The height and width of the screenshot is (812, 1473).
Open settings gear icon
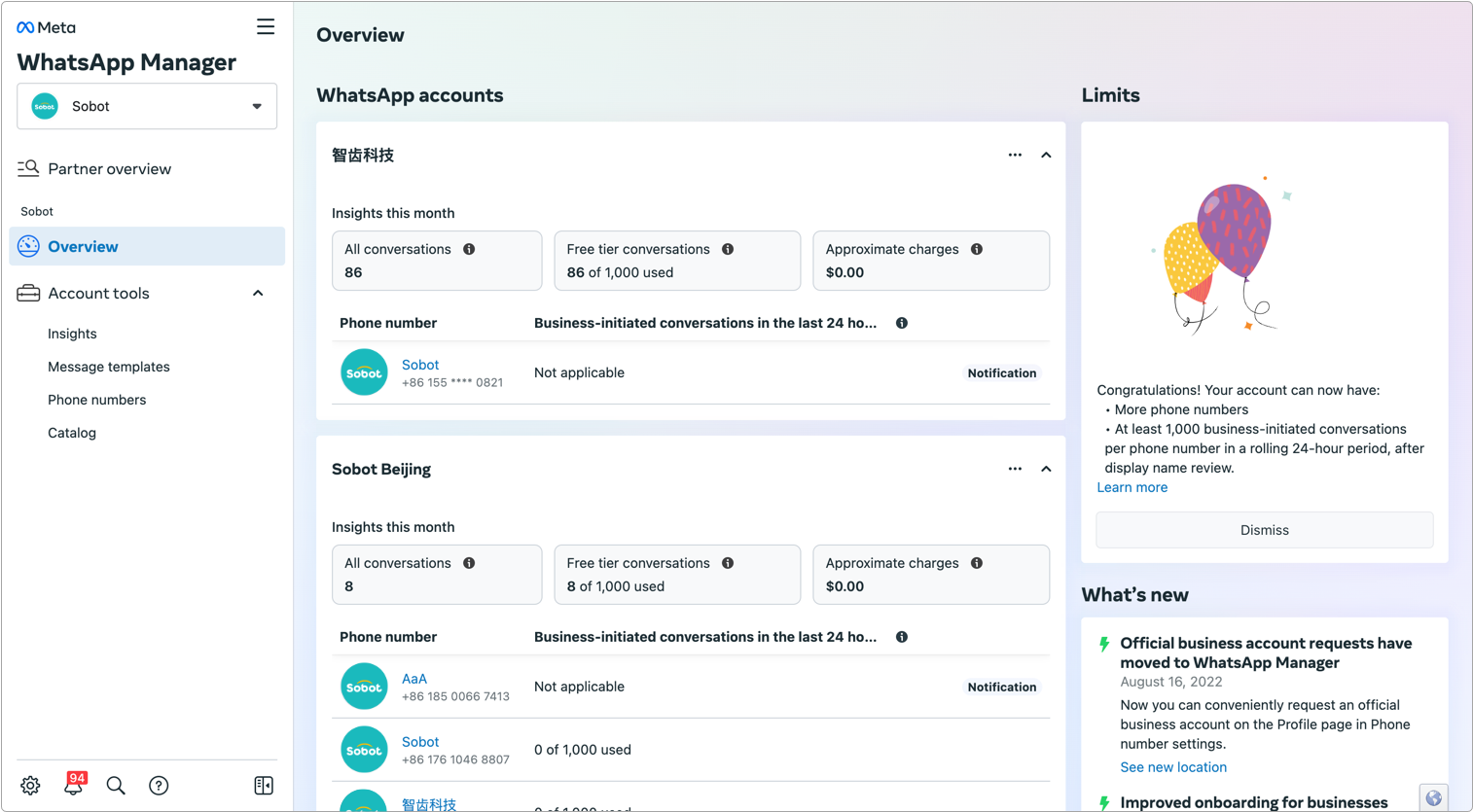click(x=30, y=786)
